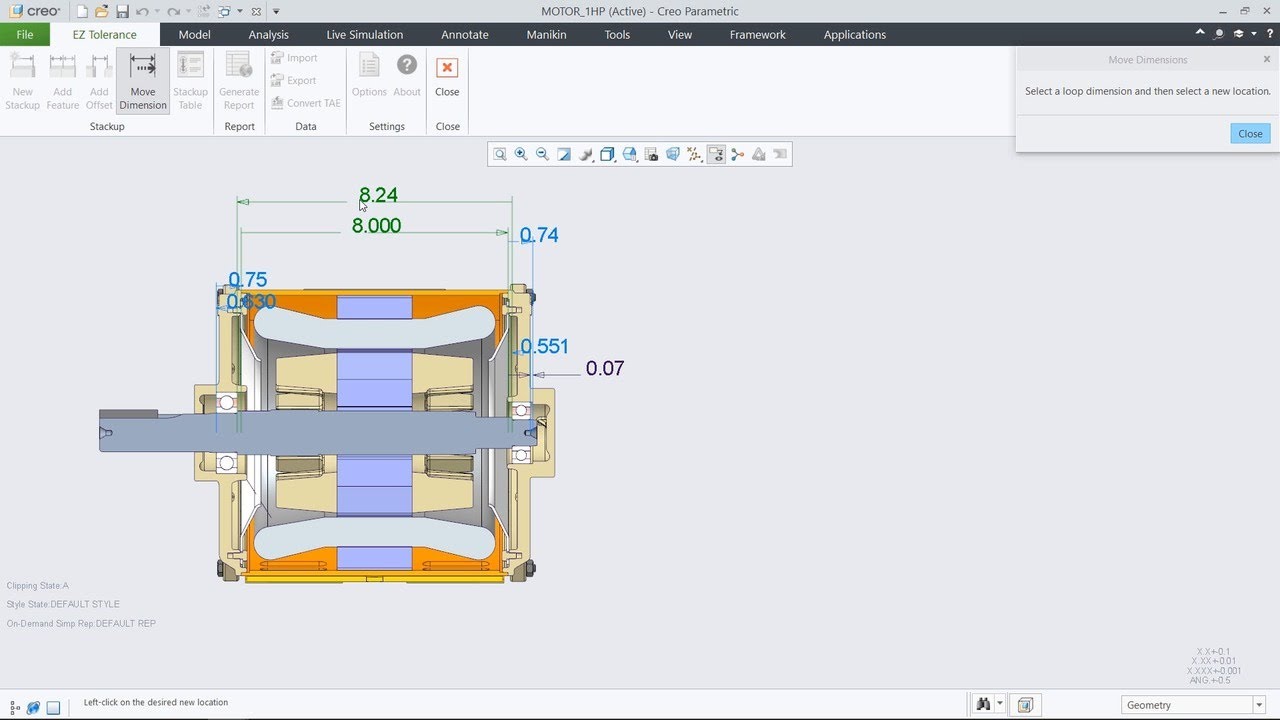Switch to the Tools tab
This screenshot has width=1280, height=720.
tap(617, 34)
